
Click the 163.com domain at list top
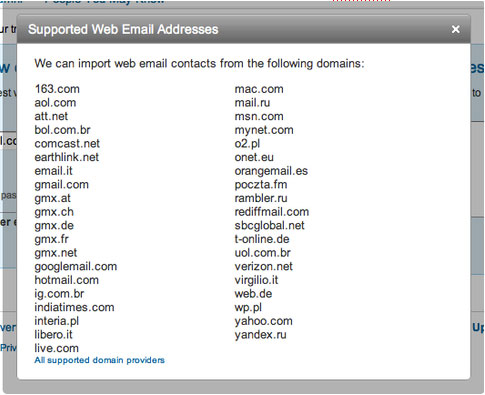(x=57, y=89)
